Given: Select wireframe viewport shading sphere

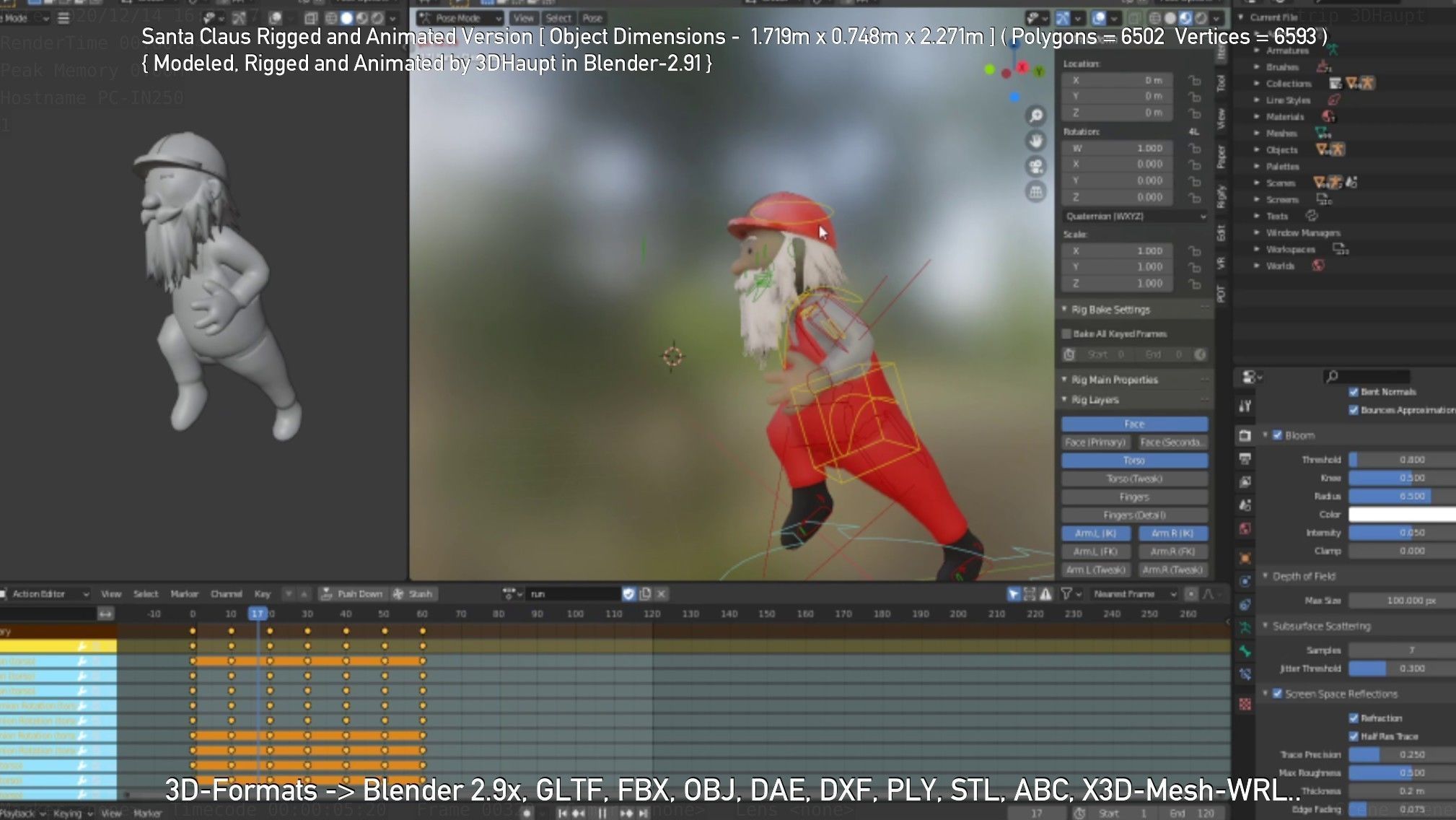Looking at the screenshot, I should (x=1155, y=18).
